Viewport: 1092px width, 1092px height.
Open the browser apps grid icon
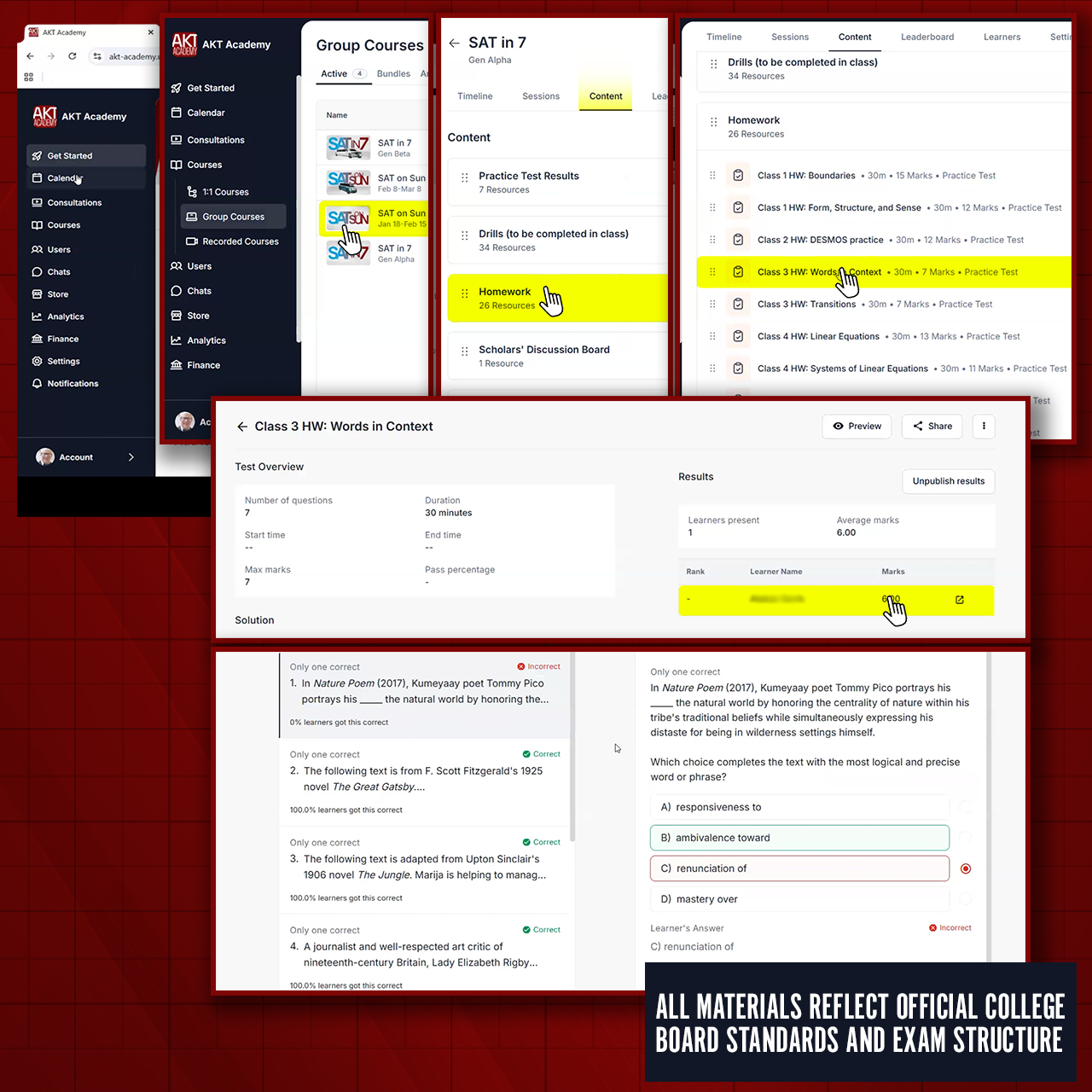click(29, 77)
